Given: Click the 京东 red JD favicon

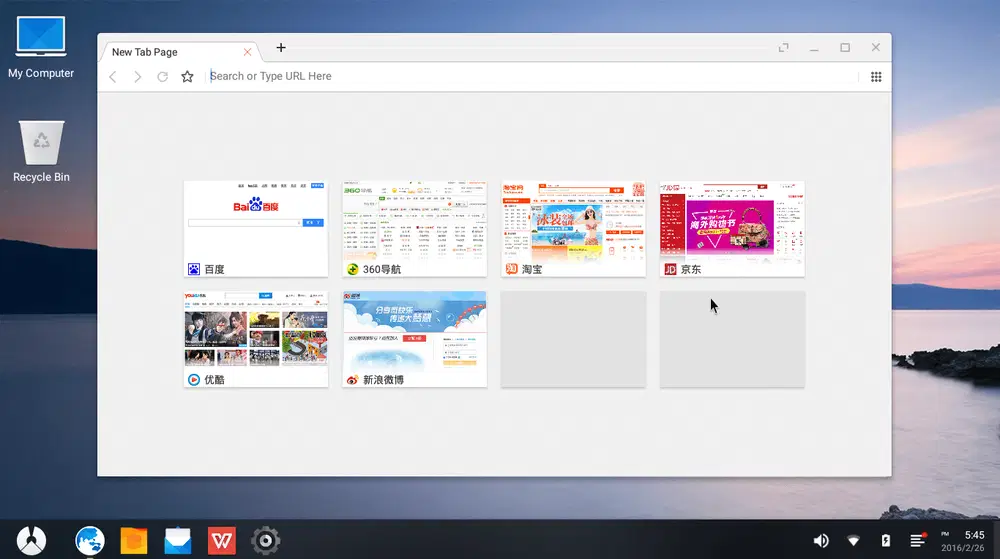Looking at the screenshot, I should (x=670, y=270).
